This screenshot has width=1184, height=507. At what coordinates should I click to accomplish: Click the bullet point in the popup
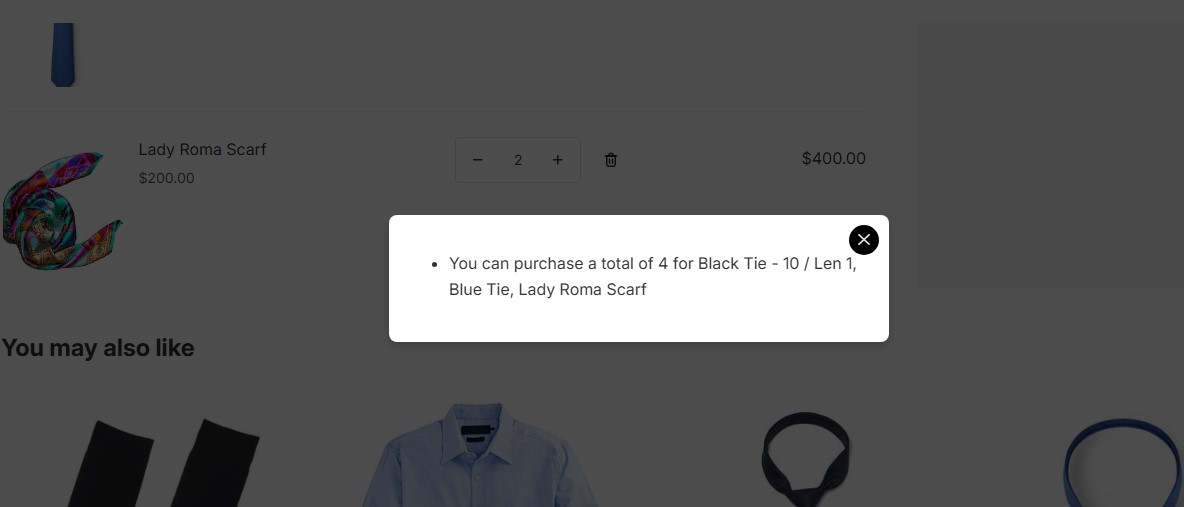(x=435, y=265)
